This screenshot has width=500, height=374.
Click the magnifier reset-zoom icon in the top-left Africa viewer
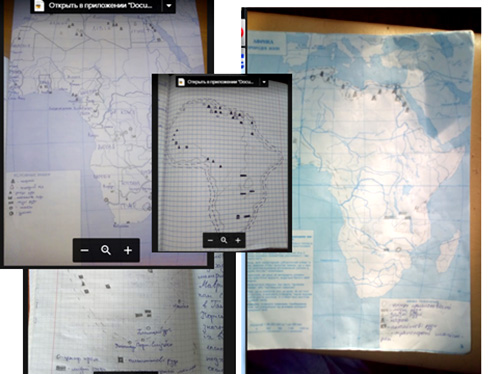106,250
